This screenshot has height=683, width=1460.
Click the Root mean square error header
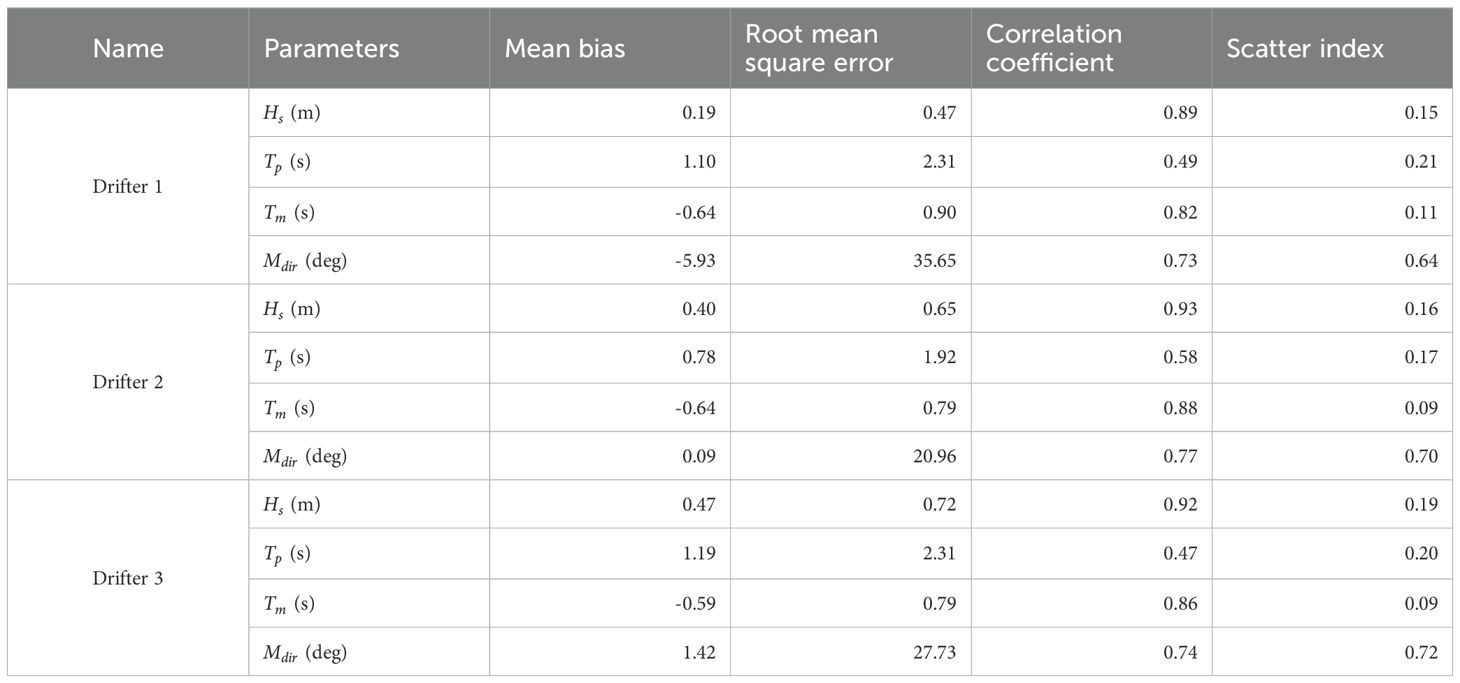click(812, 48)
